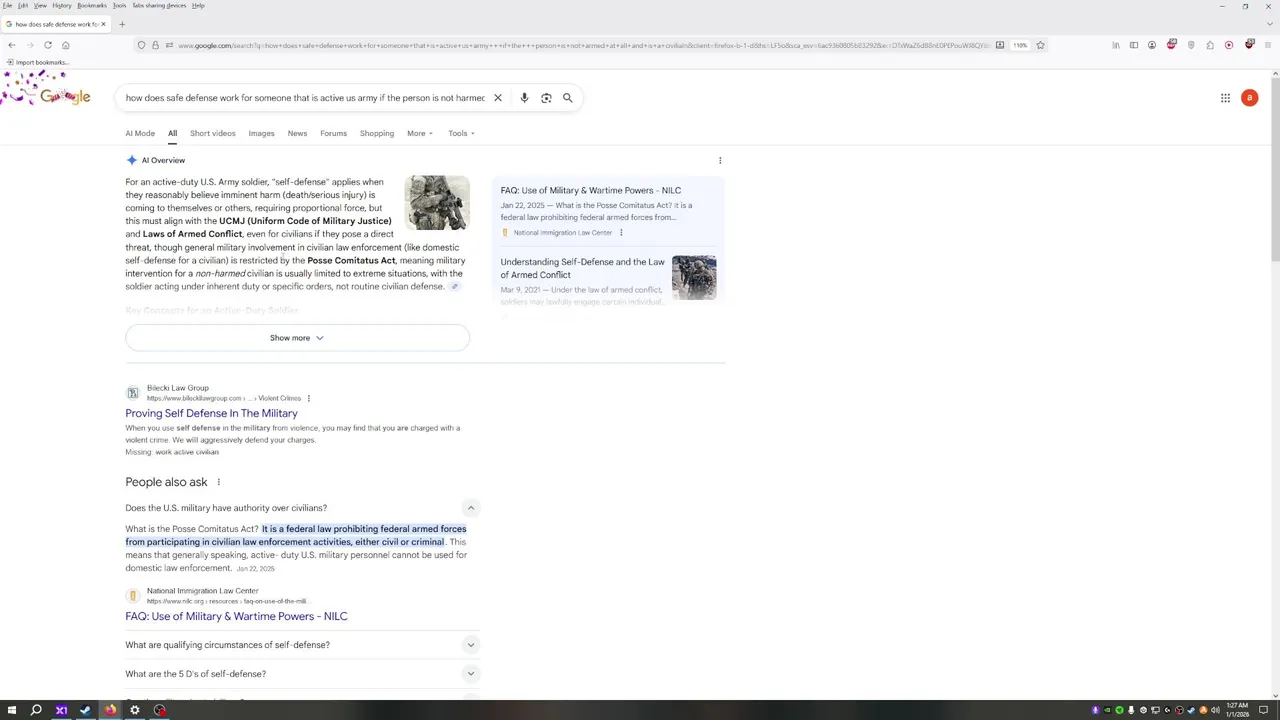Click the 110% zoom level indicator
The image size is (1280, 720).
pyautogui.click(x=1019, y=45)
